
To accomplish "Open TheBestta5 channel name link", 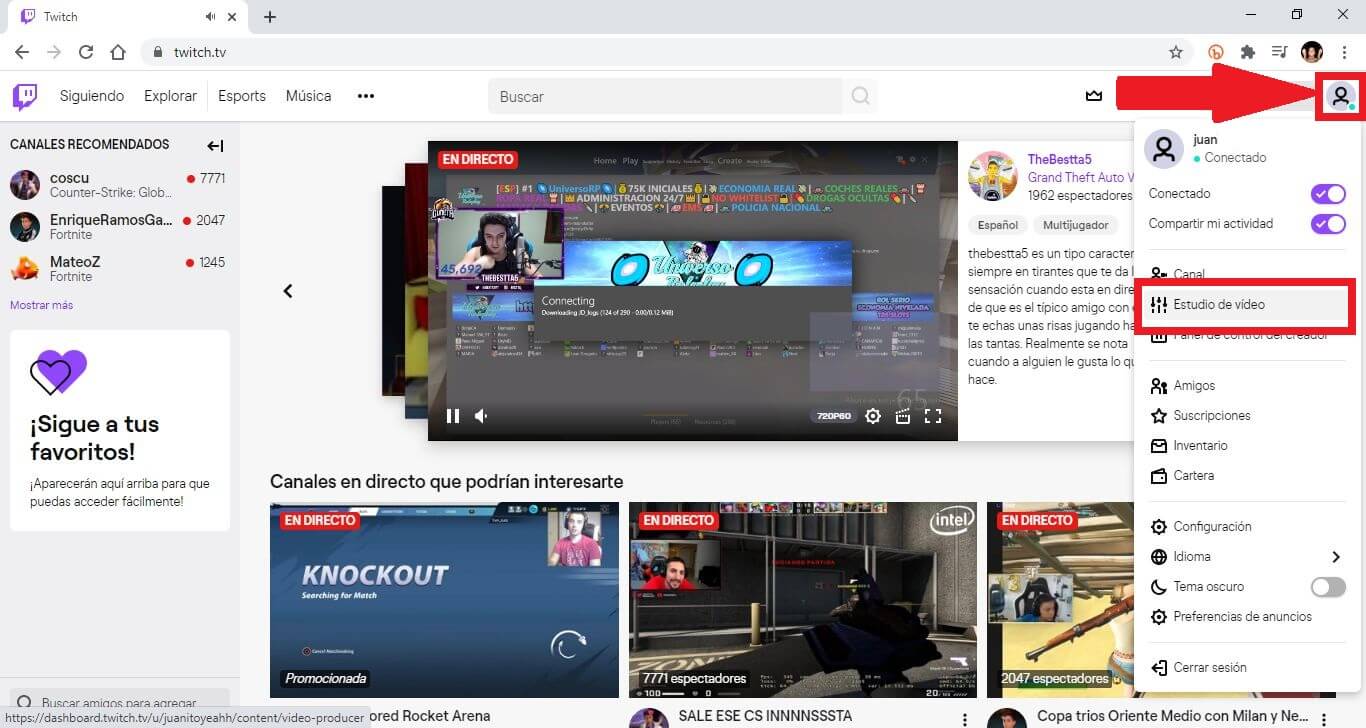I will pos(1059,159).
